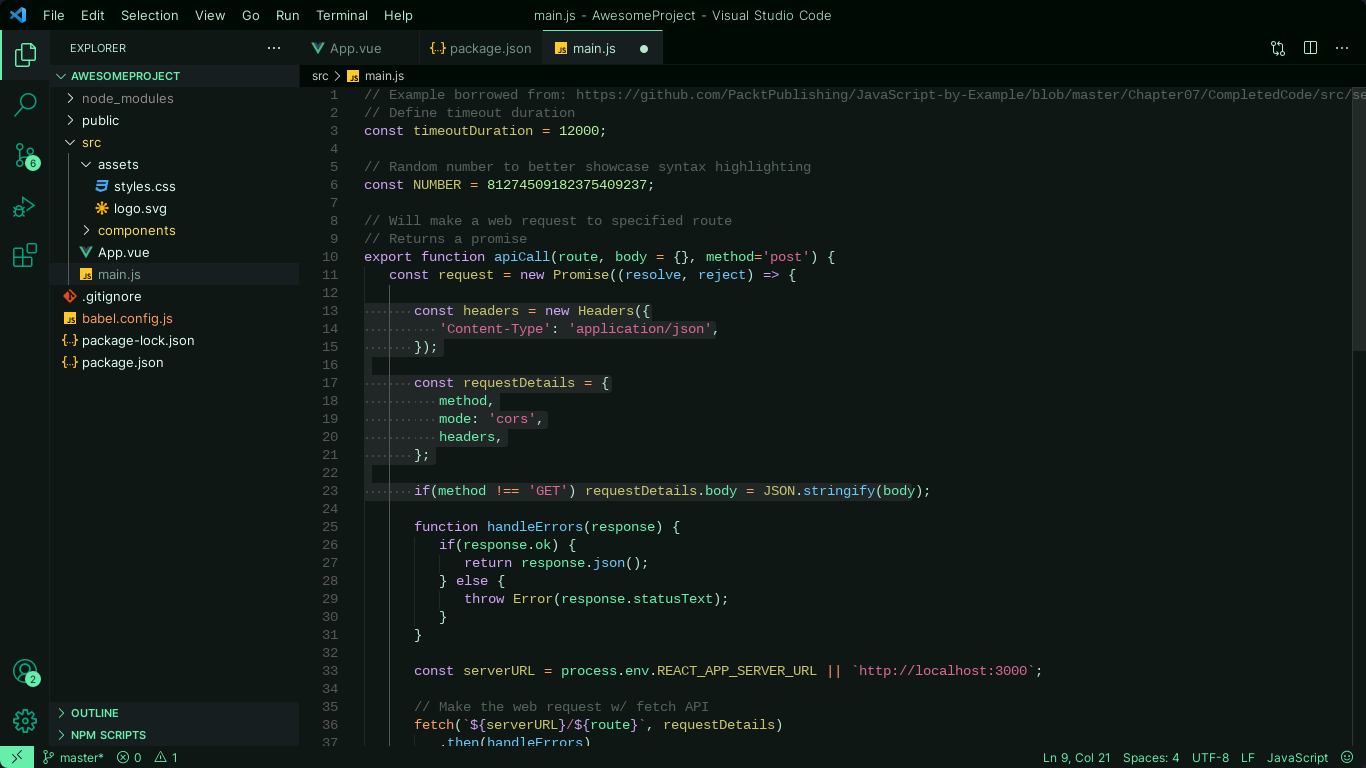This screenshot has width=1366, height=768.
Task: Open the Search view in activity bar
Action: point(25,104)
